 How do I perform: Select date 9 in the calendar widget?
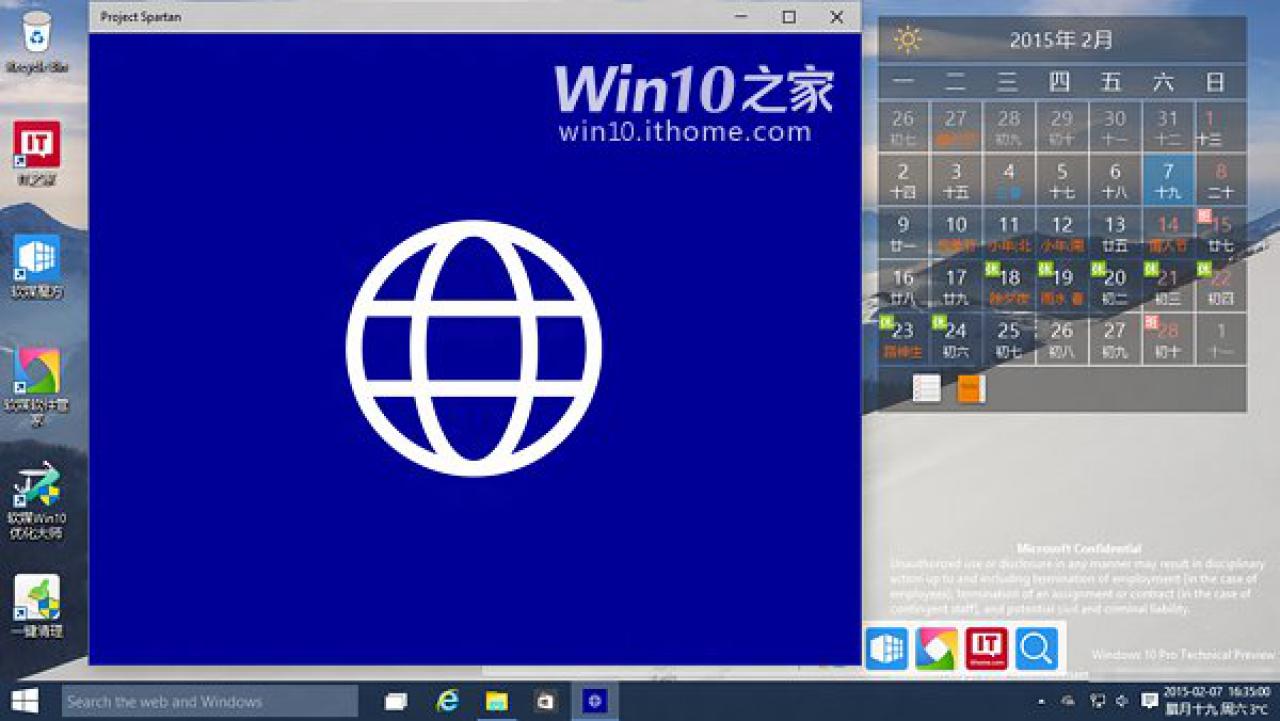(x=903, y=233)
